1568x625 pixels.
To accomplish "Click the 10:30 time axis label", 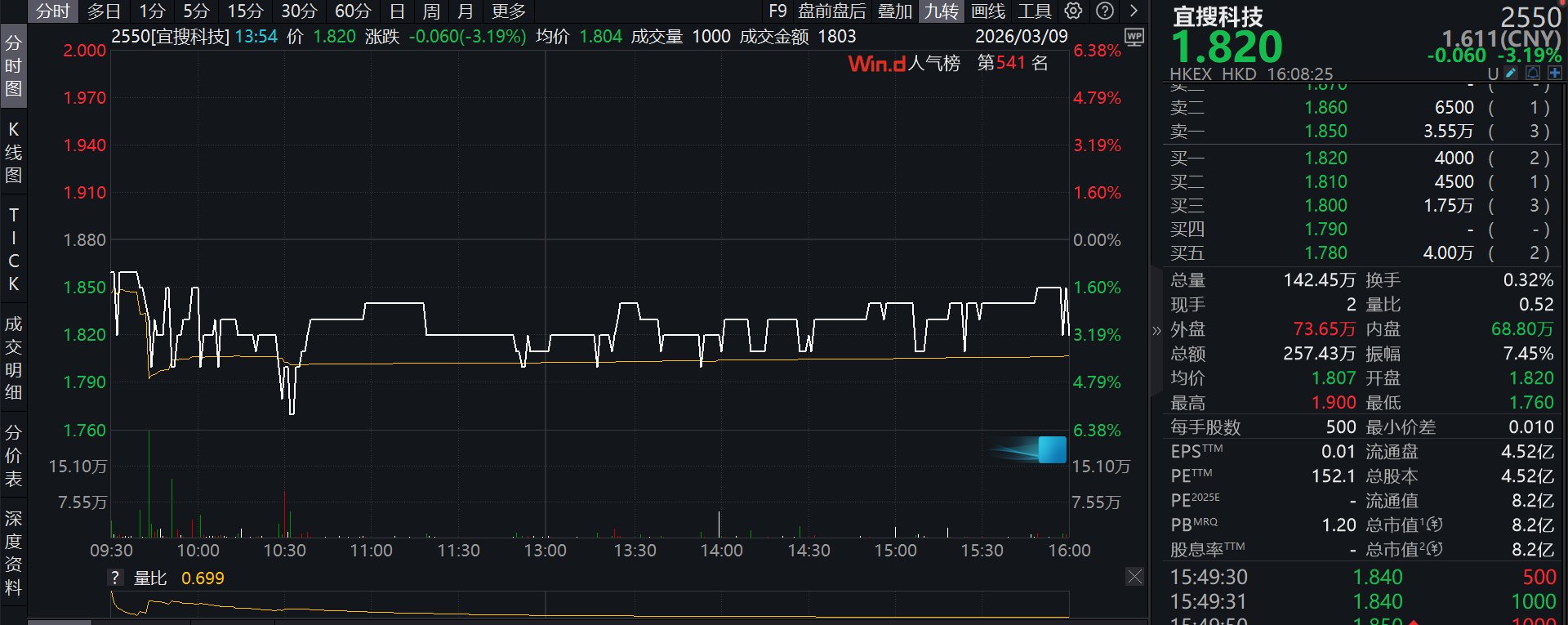I will coord(284,551).
